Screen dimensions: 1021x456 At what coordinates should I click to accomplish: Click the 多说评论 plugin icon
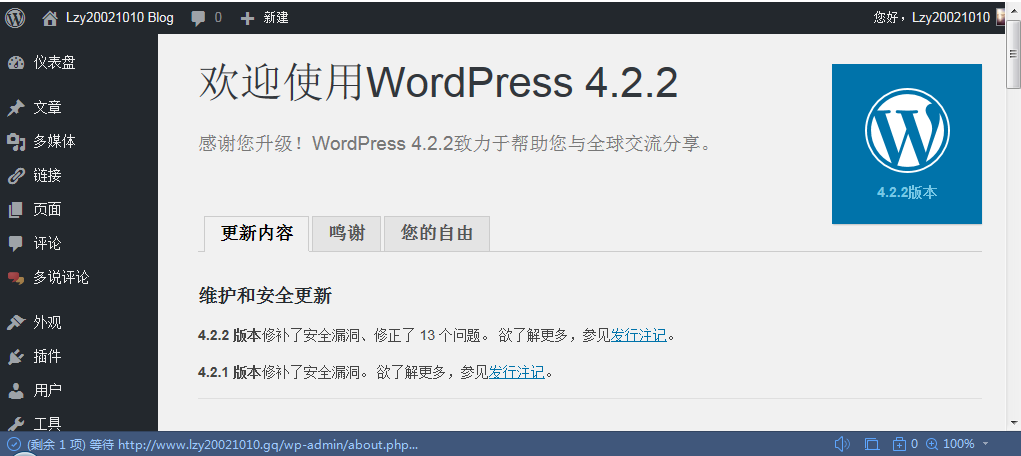tap(16, 278)
